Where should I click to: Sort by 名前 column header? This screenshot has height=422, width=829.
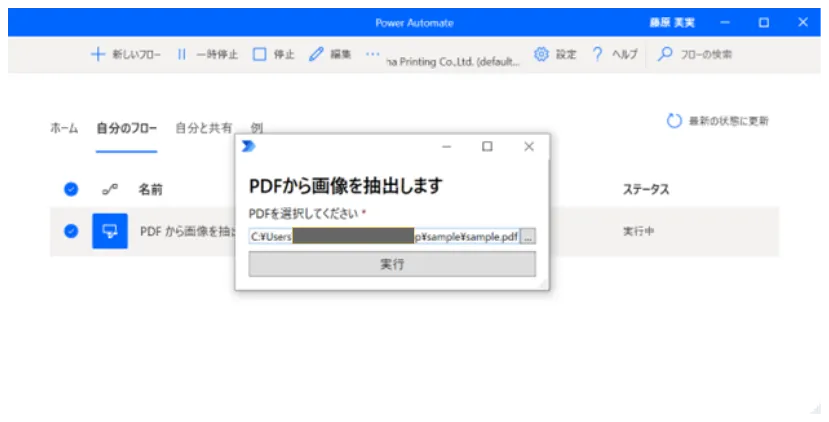click(x=151, y=190)
